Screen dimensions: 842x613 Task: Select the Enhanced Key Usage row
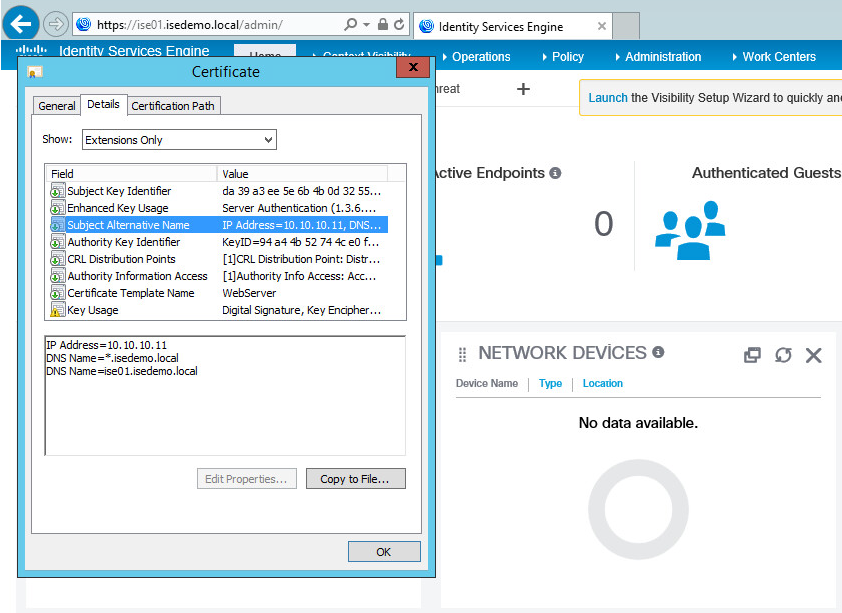coord(219,208)
